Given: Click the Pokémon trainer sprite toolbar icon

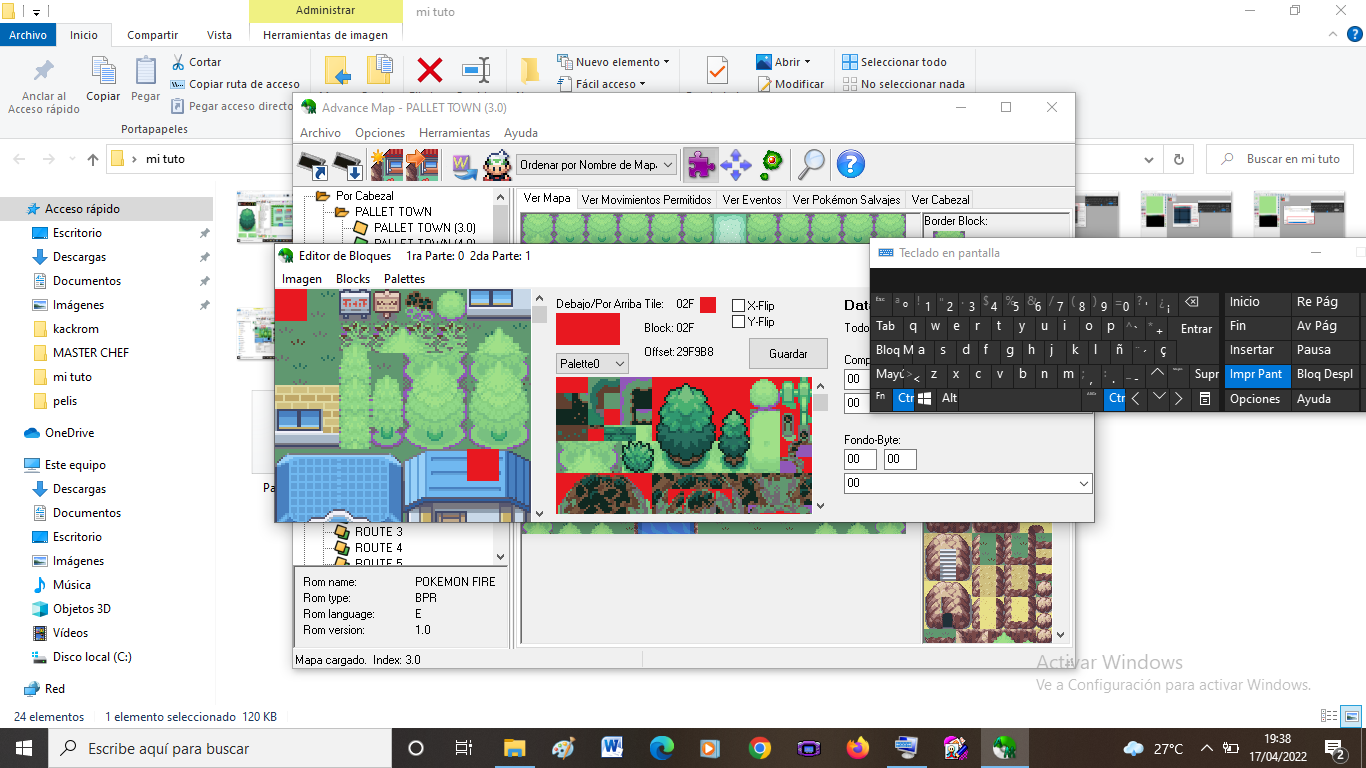Looking at the screenshot, I should click(497, 164).
